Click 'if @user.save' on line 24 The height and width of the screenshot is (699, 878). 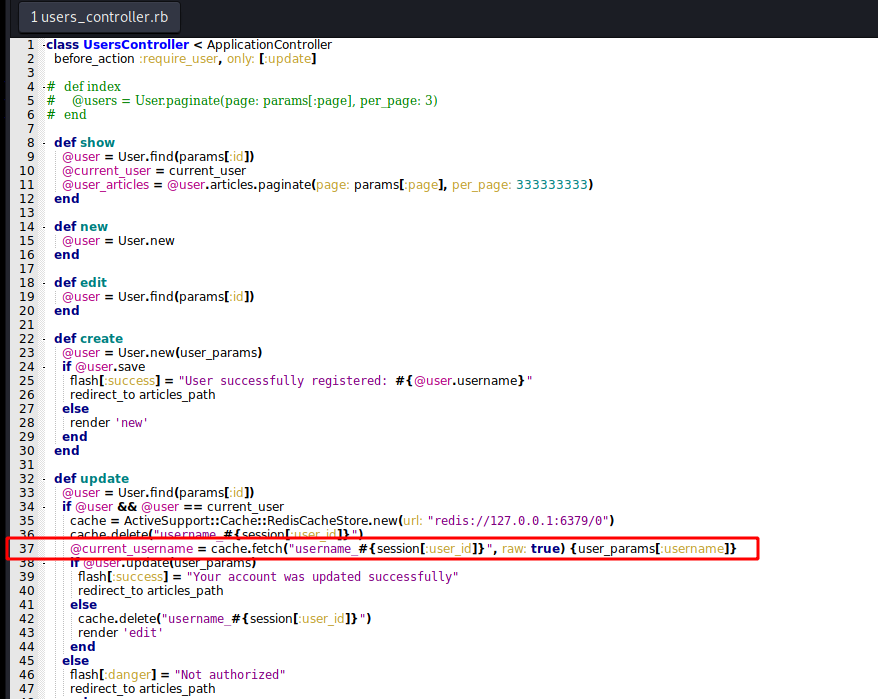click(x=104, y=367)
